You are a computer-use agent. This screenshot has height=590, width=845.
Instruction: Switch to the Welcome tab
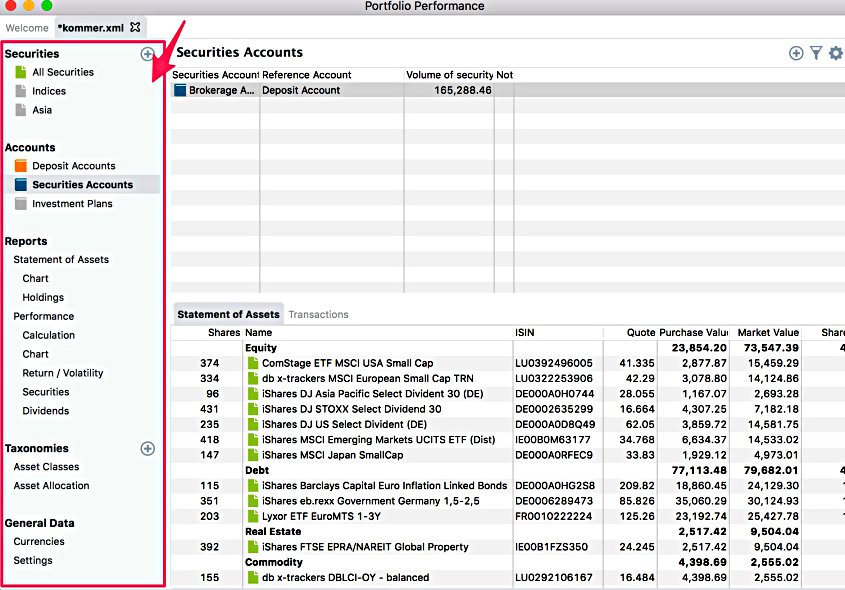(27, 28)
